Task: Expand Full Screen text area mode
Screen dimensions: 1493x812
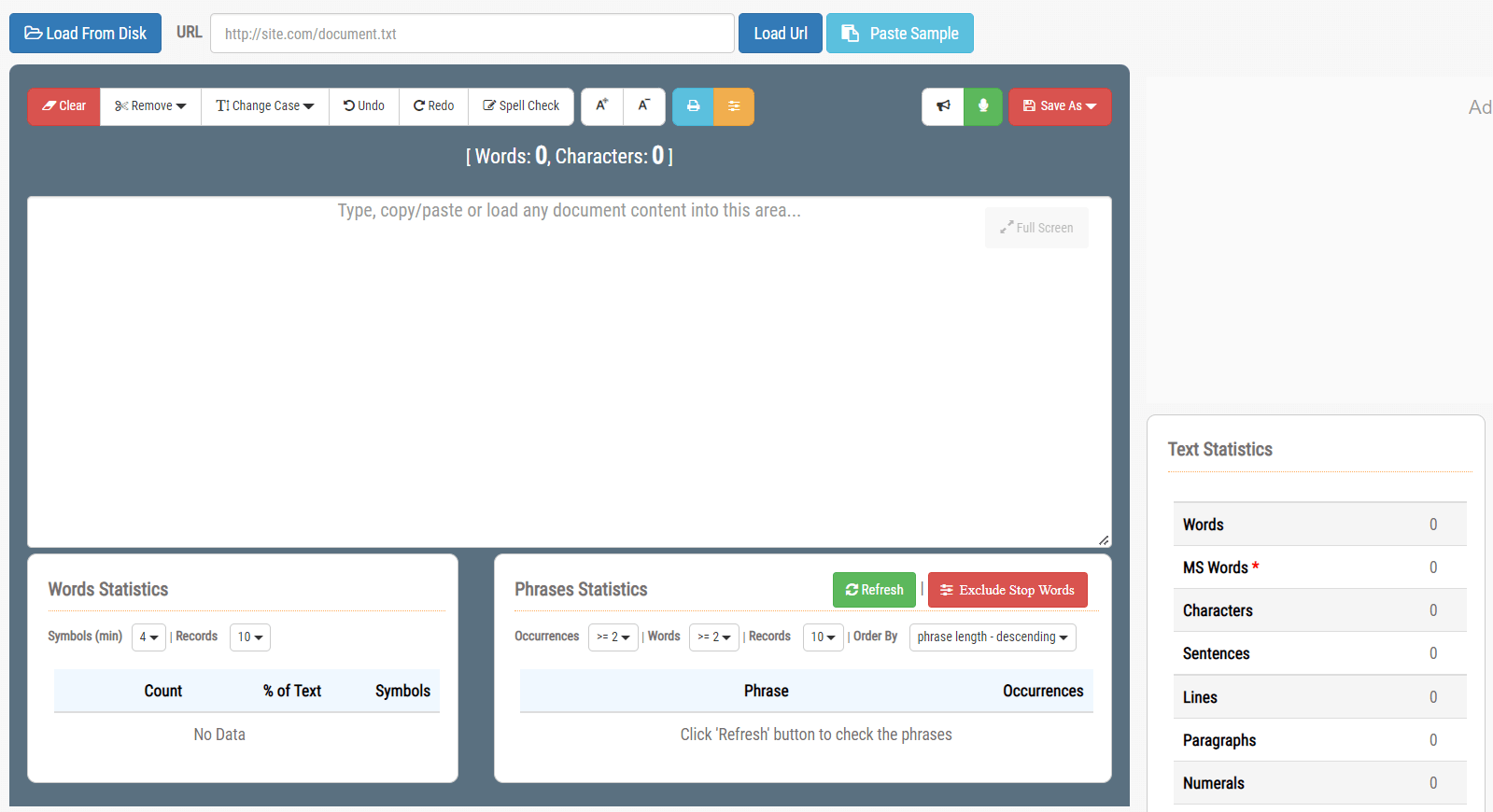Action: pyautogui.click(x=1036, y=228)
